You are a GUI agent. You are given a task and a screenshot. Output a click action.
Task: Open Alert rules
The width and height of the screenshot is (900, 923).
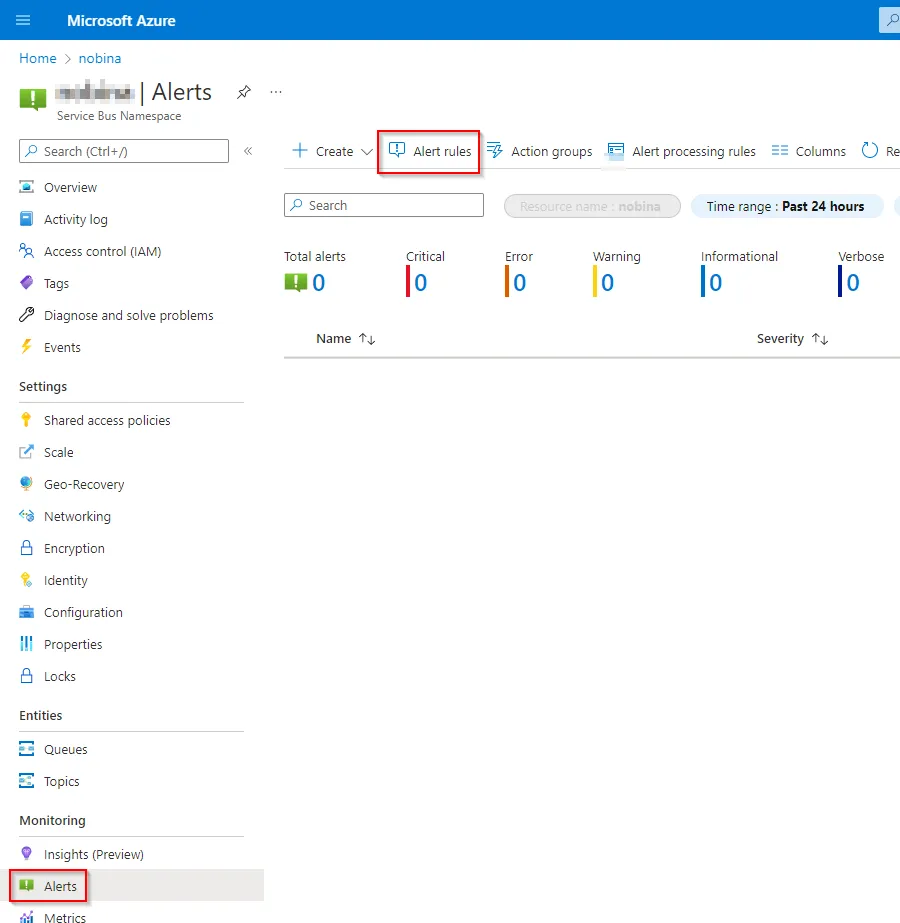point(430,151)
